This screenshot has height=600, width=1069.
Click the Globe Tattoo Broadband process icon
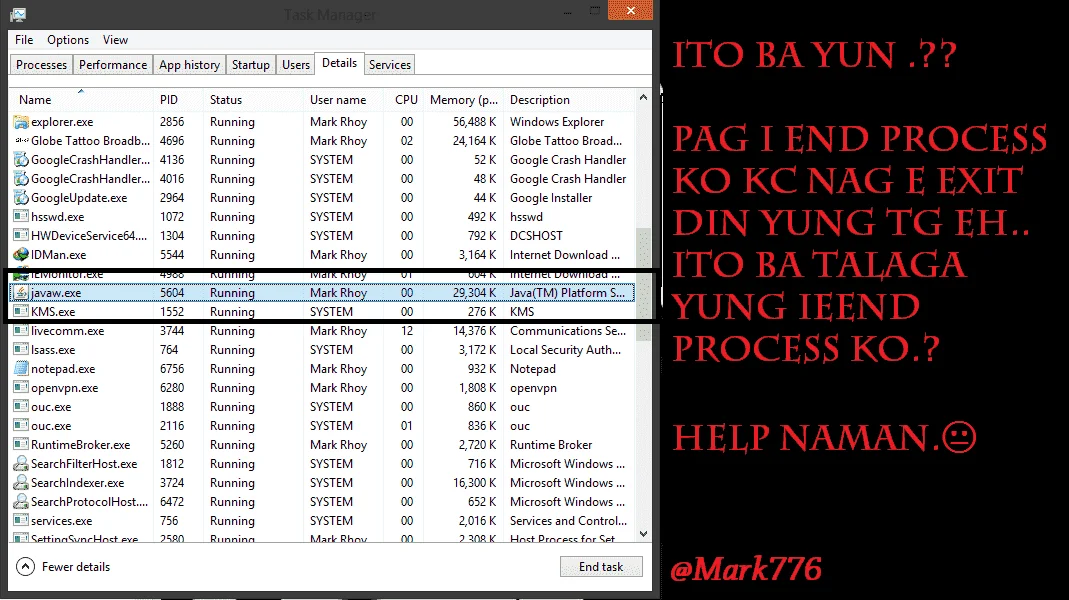pos(21,140)
